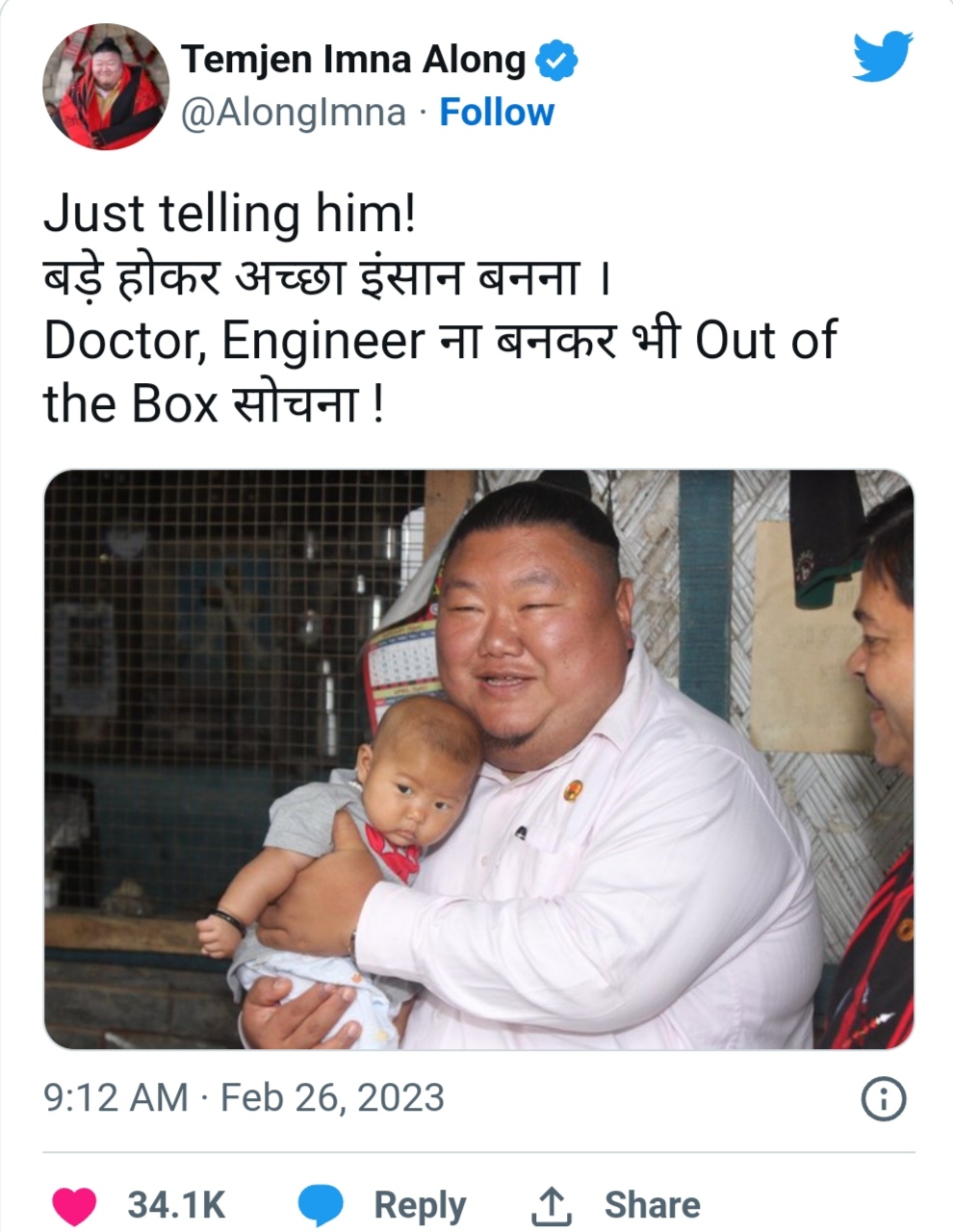Click the share upload arrow icon
Viewport: 953px width, 1232px height.
tap(552, 1205)
